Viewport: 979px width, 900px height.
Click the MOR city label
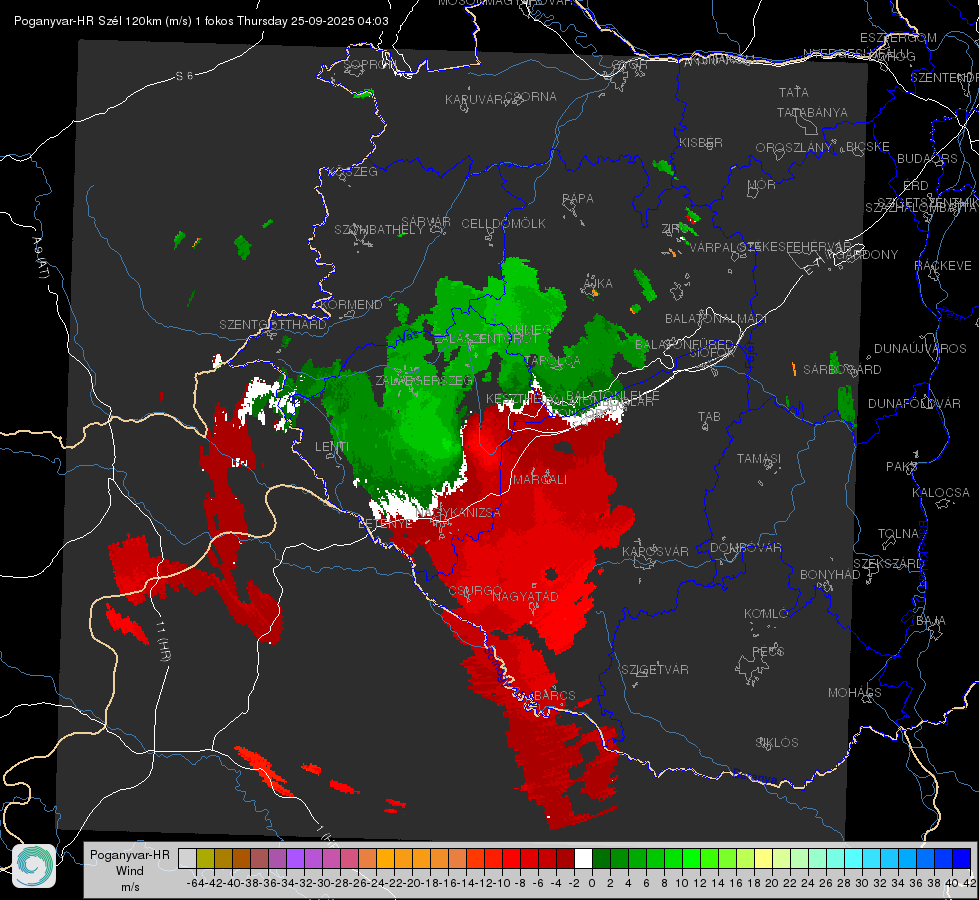[x=762, y=185]
